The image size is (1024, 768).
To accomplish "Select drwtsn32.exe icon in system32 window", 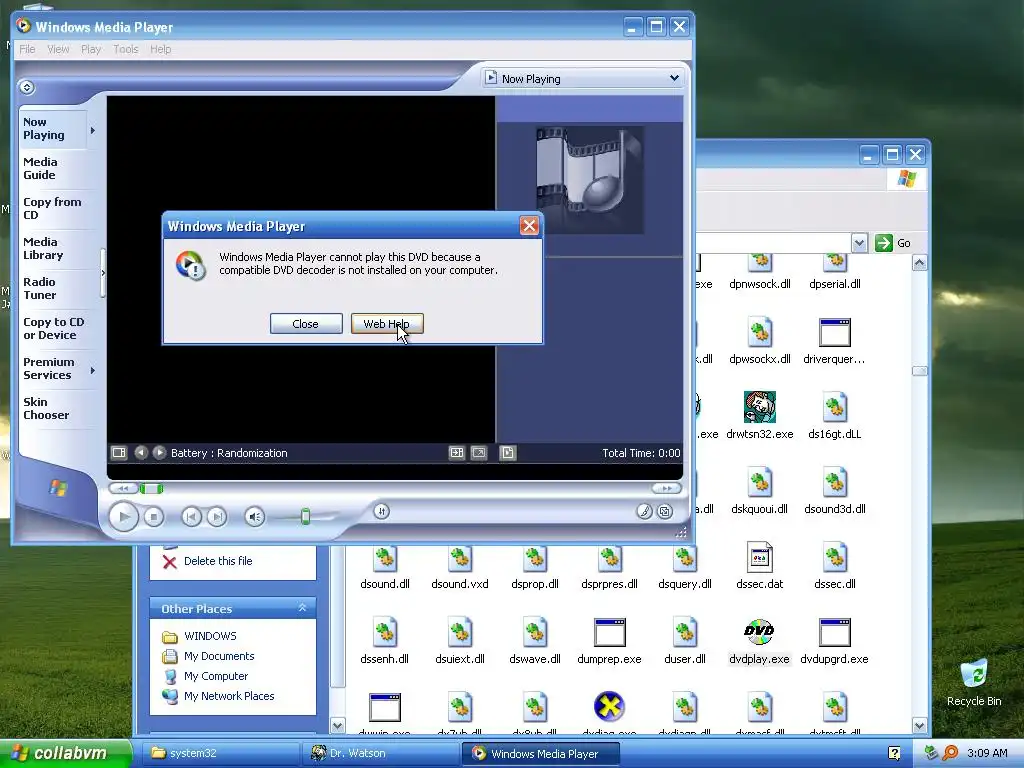I will [x=760, y=415].
